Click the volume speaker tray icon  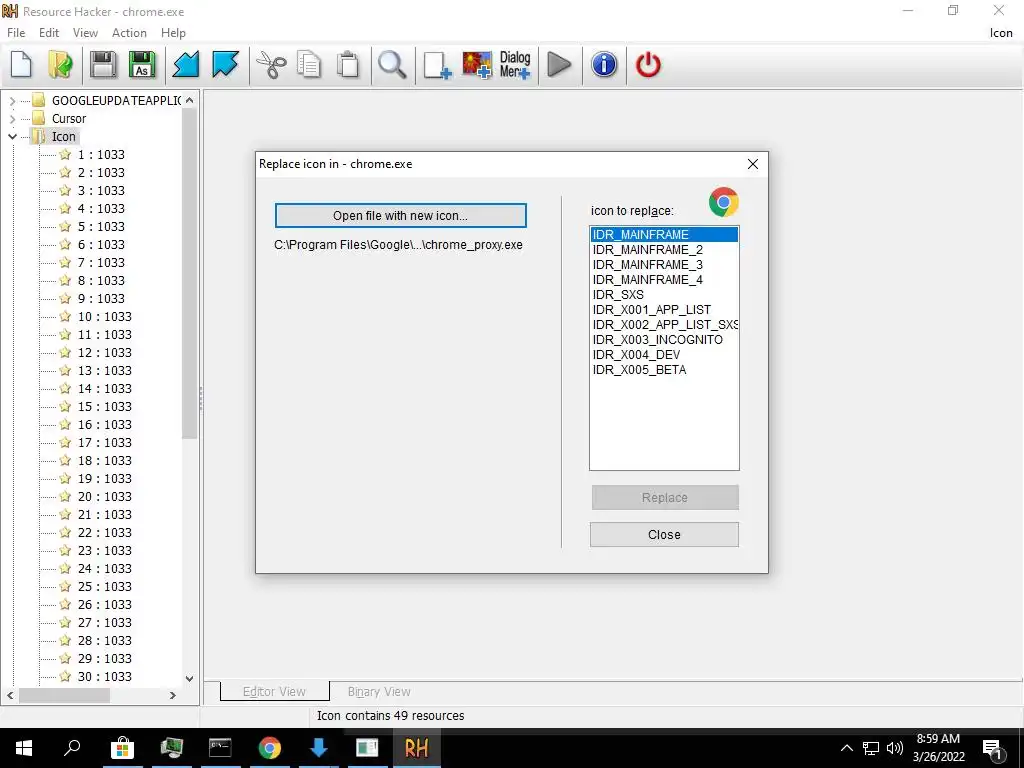tap(895, 748)
